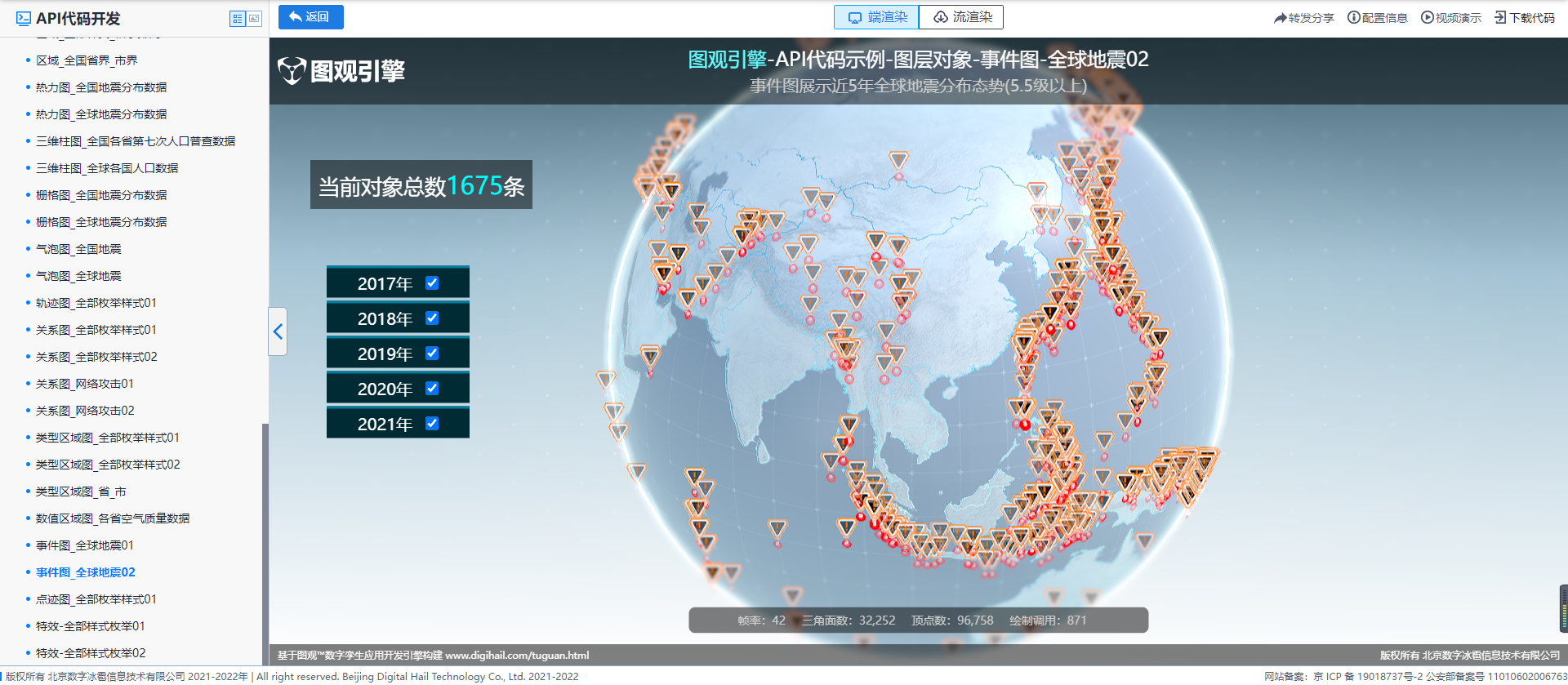Click 当前对象总数1675条 counter label
Image resolution: width=1568 pixels, height=685 pixels.
click(421, 185)
